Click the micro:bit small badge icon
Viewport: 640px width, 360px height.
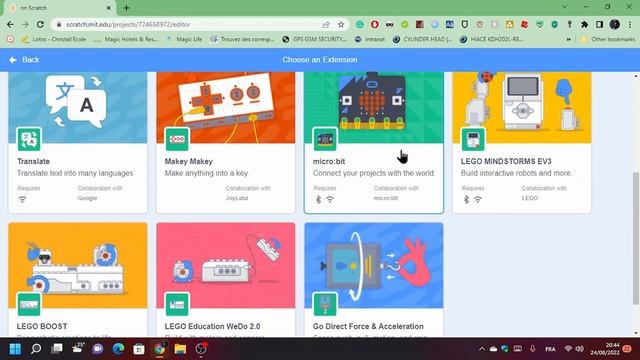click(325, 139)
